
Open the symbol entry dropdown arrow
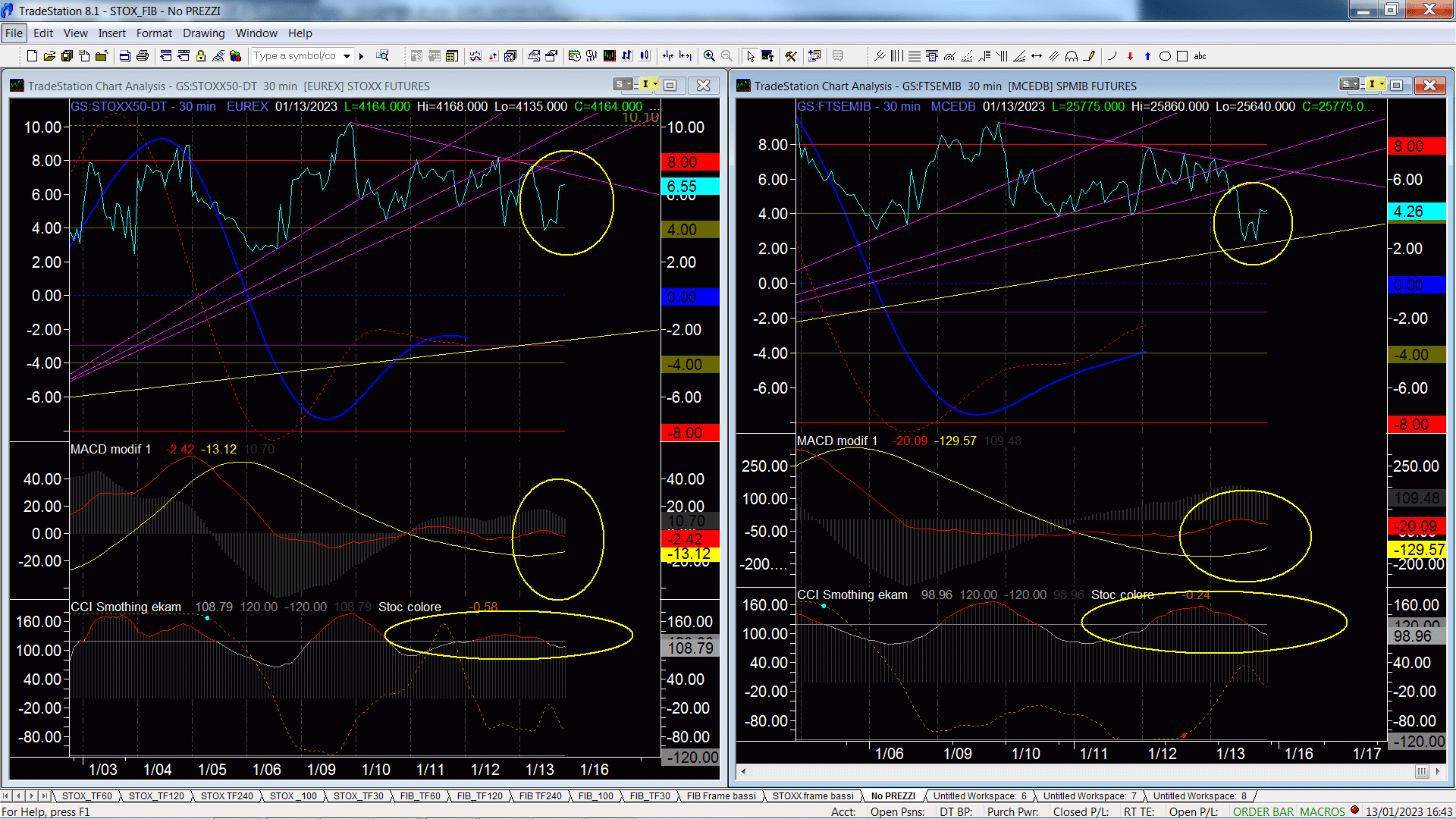pos(347,55)
